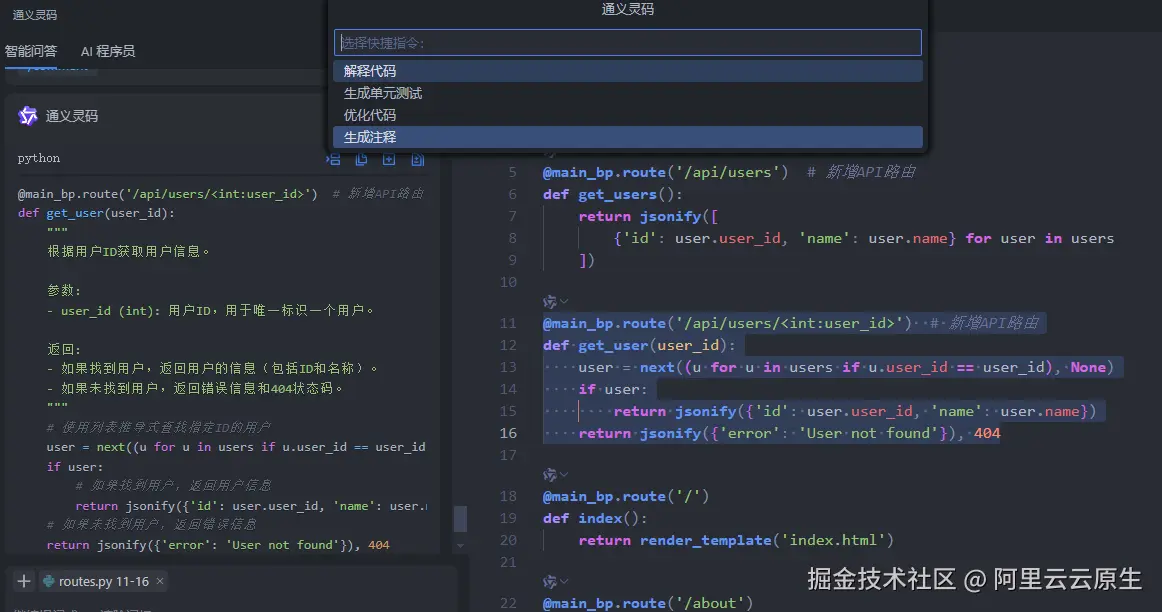1162x612 pixels.
Task: Click 'def index():' line in the editor
Action: click(595, 518)
